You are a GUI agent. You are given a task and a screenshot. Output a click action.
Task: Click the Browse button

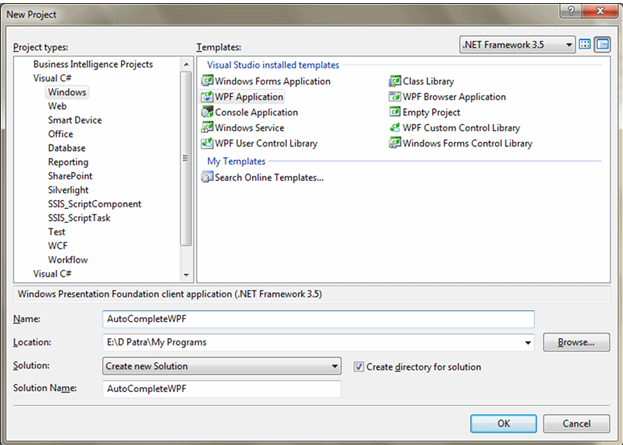click(x=576, y=343)
